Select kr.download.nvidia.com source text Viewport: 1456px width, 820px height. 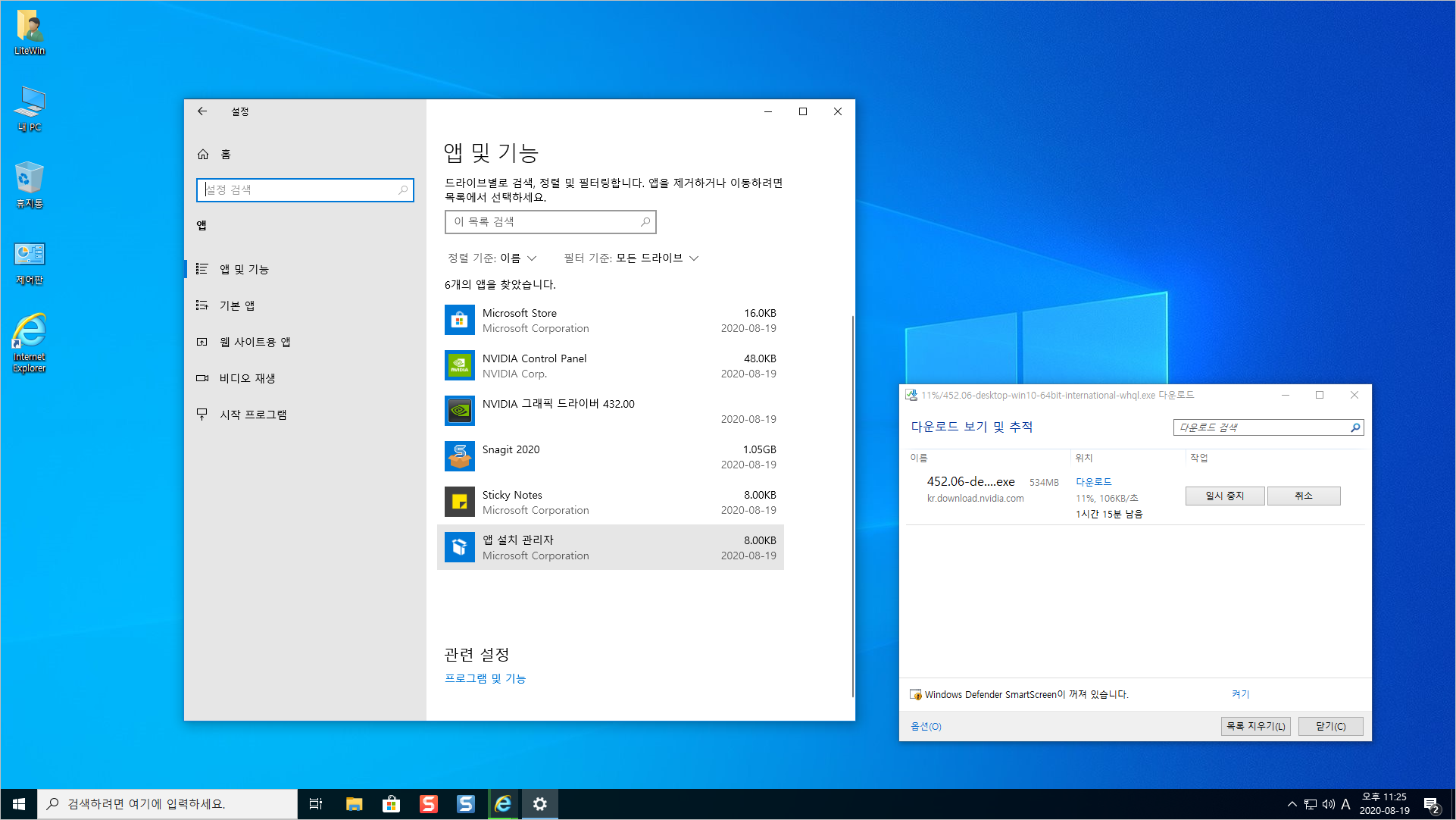click(976, 499)
